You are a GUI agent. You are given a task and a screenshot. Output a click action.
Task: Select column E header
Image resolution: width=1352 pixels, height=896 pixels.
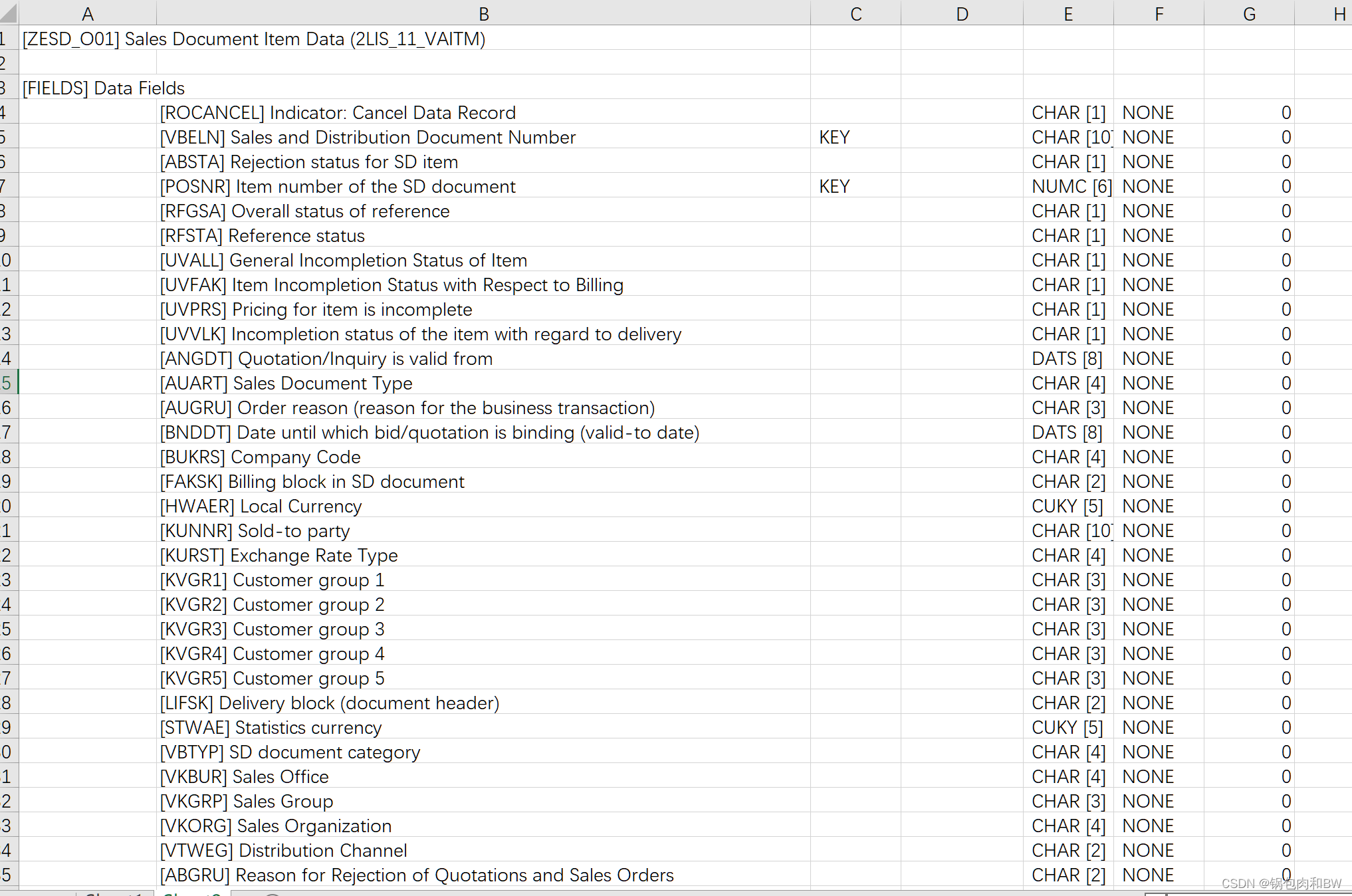(x=1068, y=14)
